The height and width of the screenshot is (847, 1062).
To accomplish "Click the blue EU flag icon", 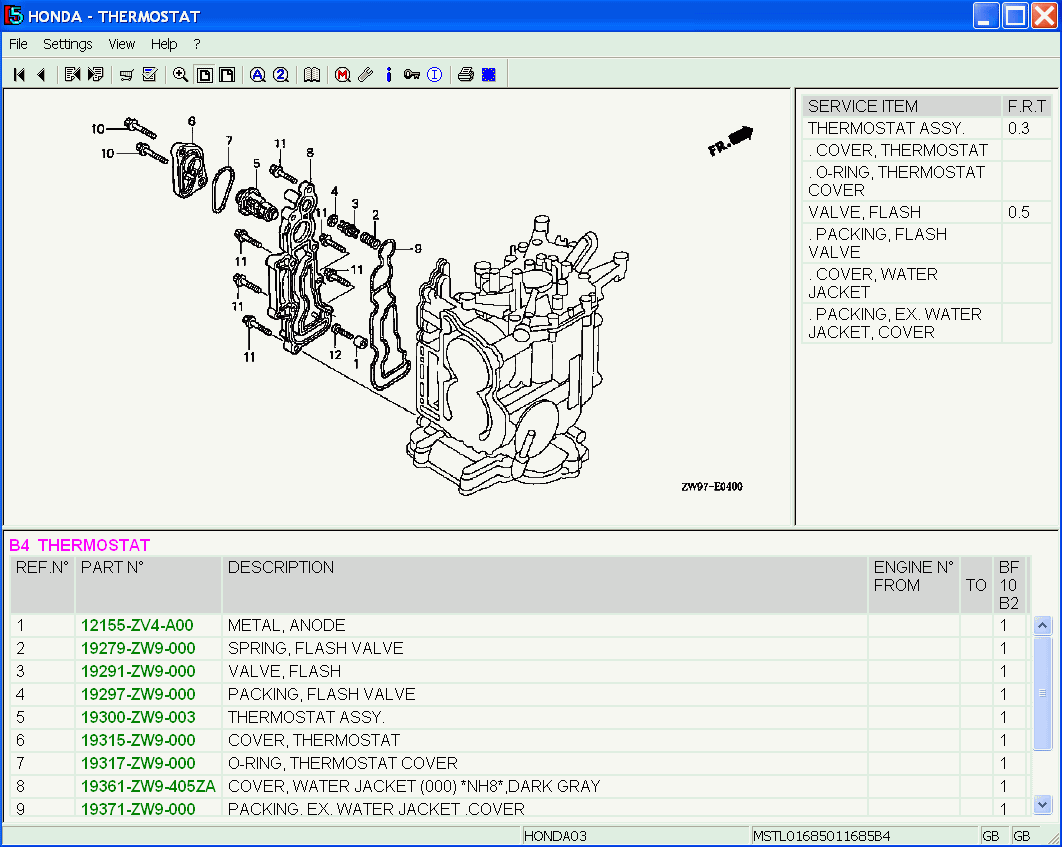I will tap(488, 74).
